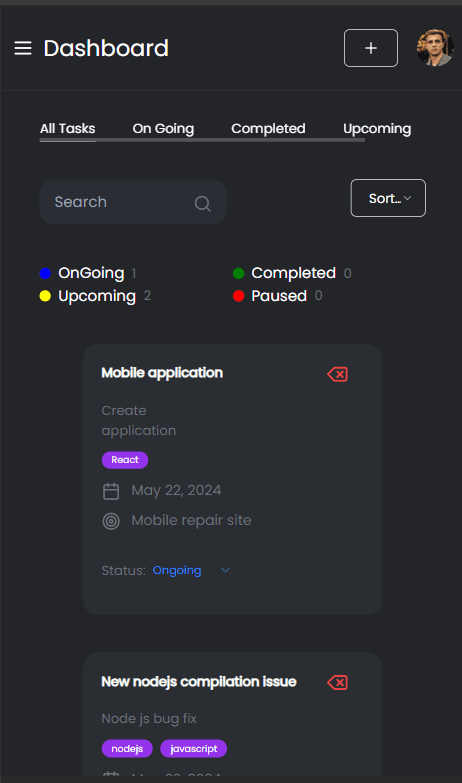
Task: Click the nodejs tag
Action: coord(127,749)
